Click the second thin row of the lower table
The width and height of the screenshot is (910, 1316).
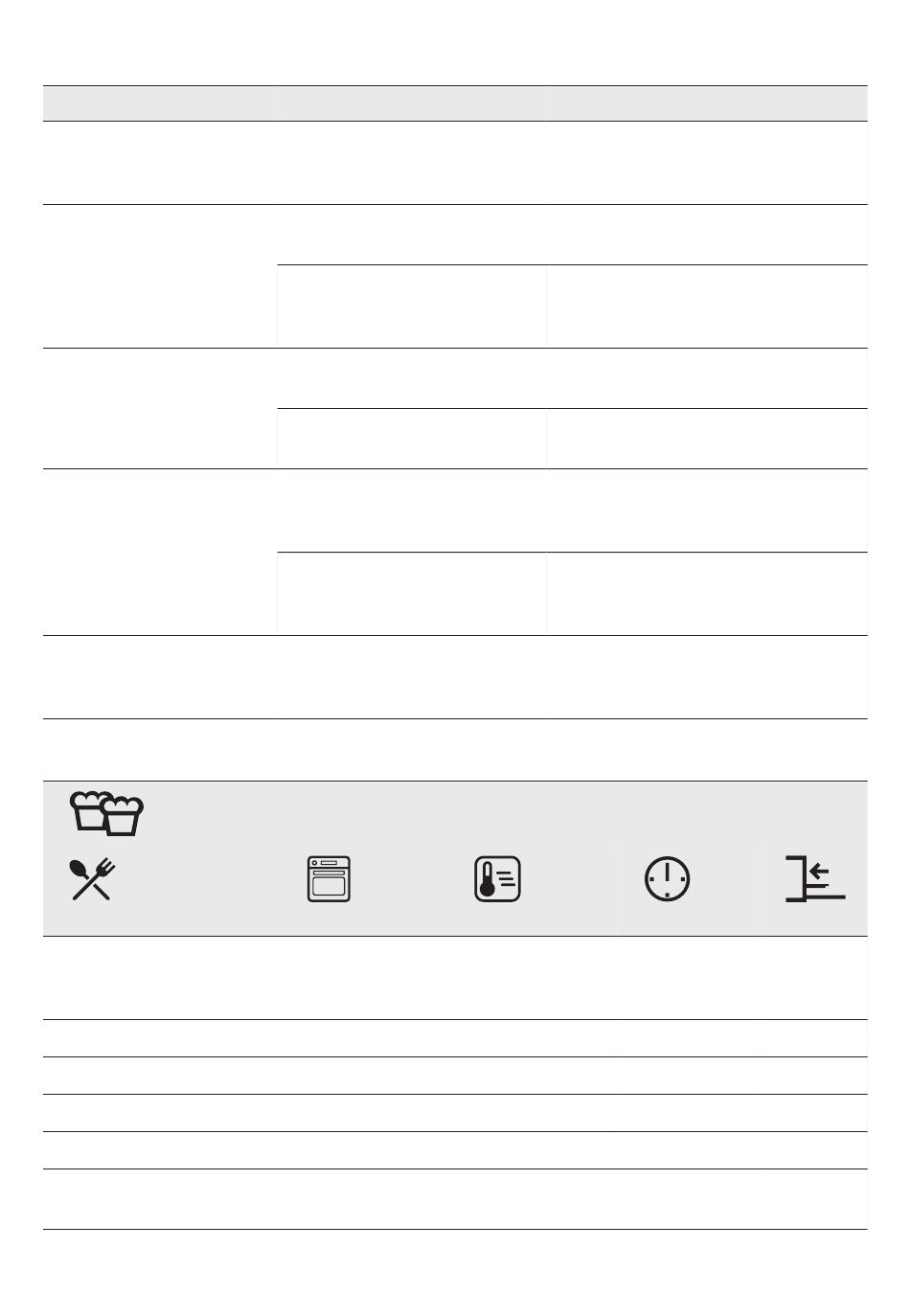click(x=455, y=1076)
